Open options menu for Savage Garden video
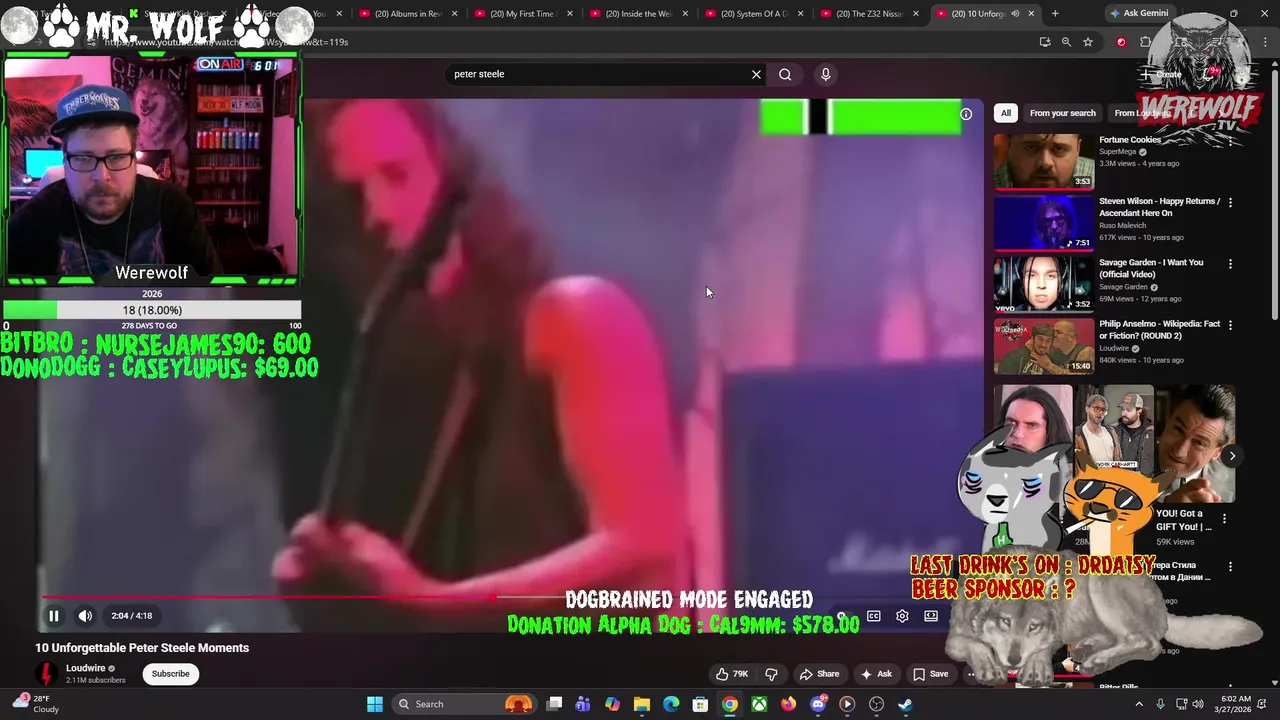Screen dimensions: 1280x720 pos(1230,264)
